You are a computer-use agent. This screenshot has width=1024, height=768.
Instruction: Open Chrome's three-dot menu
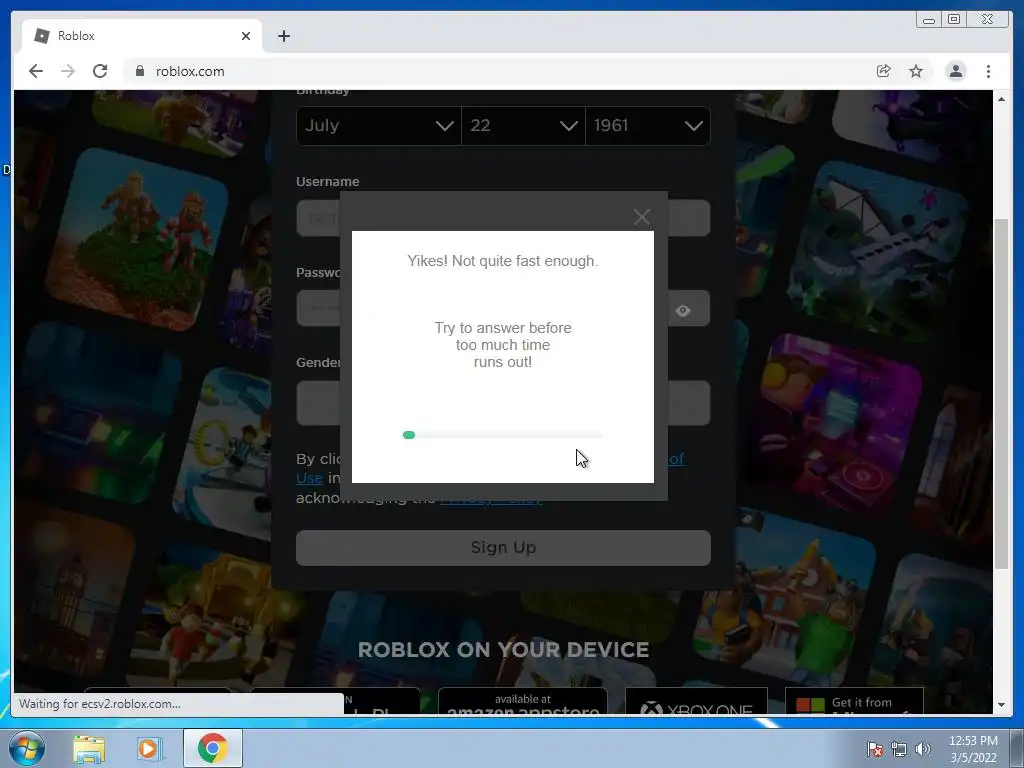pos(988,71)
